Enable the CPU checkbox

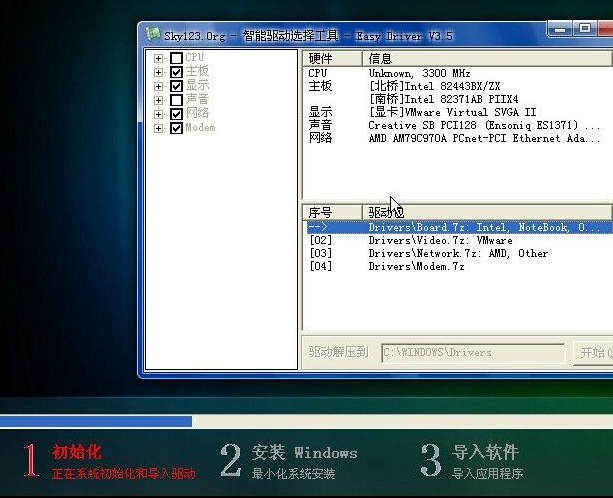pos(176,58)
